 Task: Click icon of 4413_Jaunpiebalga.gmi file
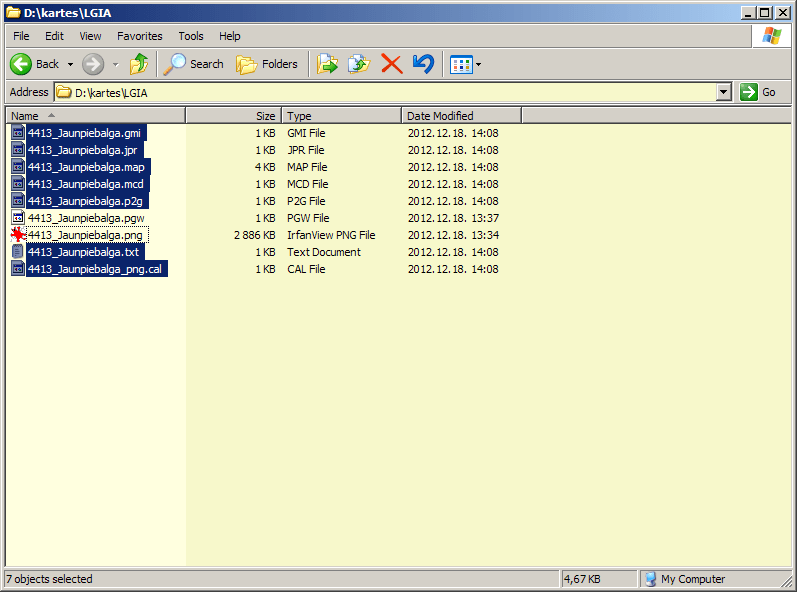coord(18,133)
